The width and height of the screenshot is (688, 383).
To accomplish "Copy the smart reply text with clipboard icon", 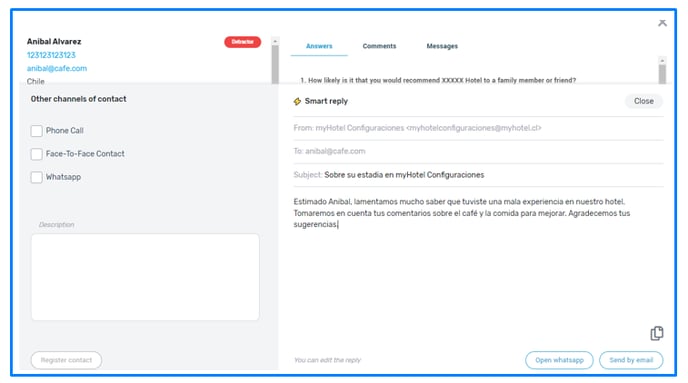I will (x=656, y=333).
